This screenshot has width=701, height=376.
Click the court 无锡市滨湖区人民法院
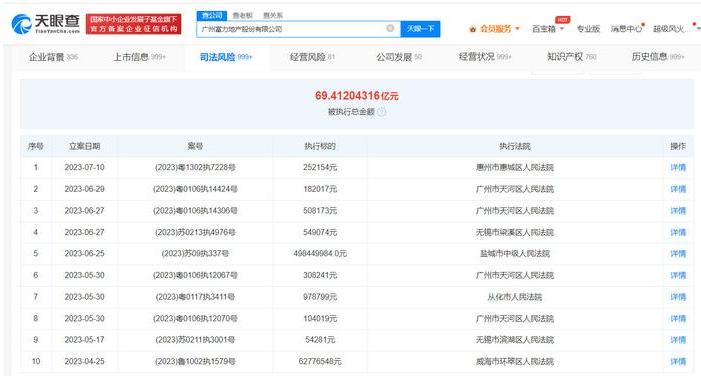click(x=515, y=340)
